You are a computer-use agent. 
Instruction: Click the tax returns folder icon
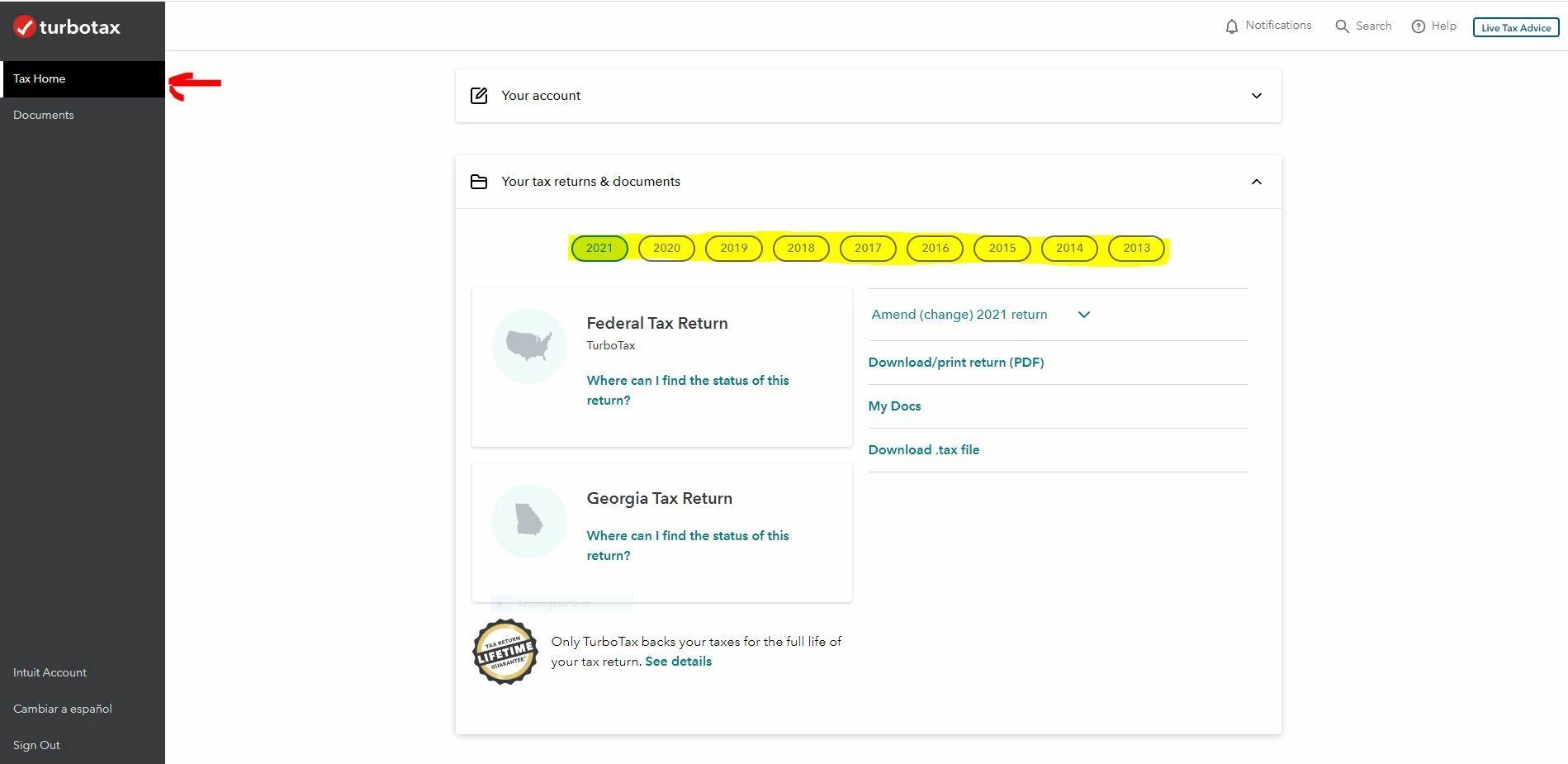(479, 182)
